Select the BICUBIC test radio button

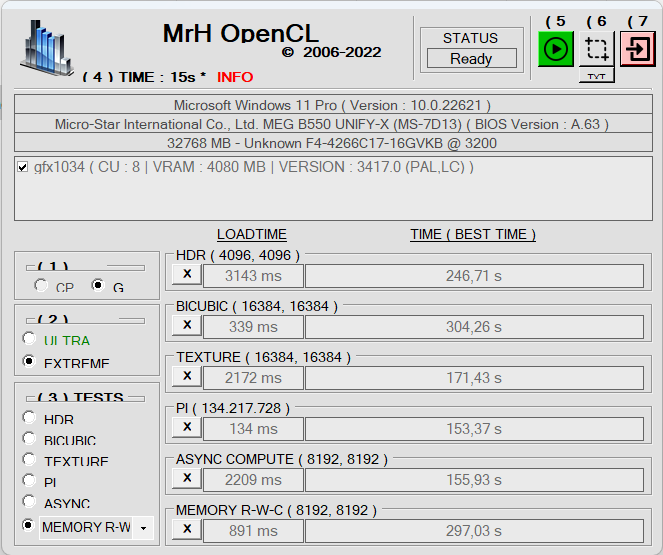[29, 438]
